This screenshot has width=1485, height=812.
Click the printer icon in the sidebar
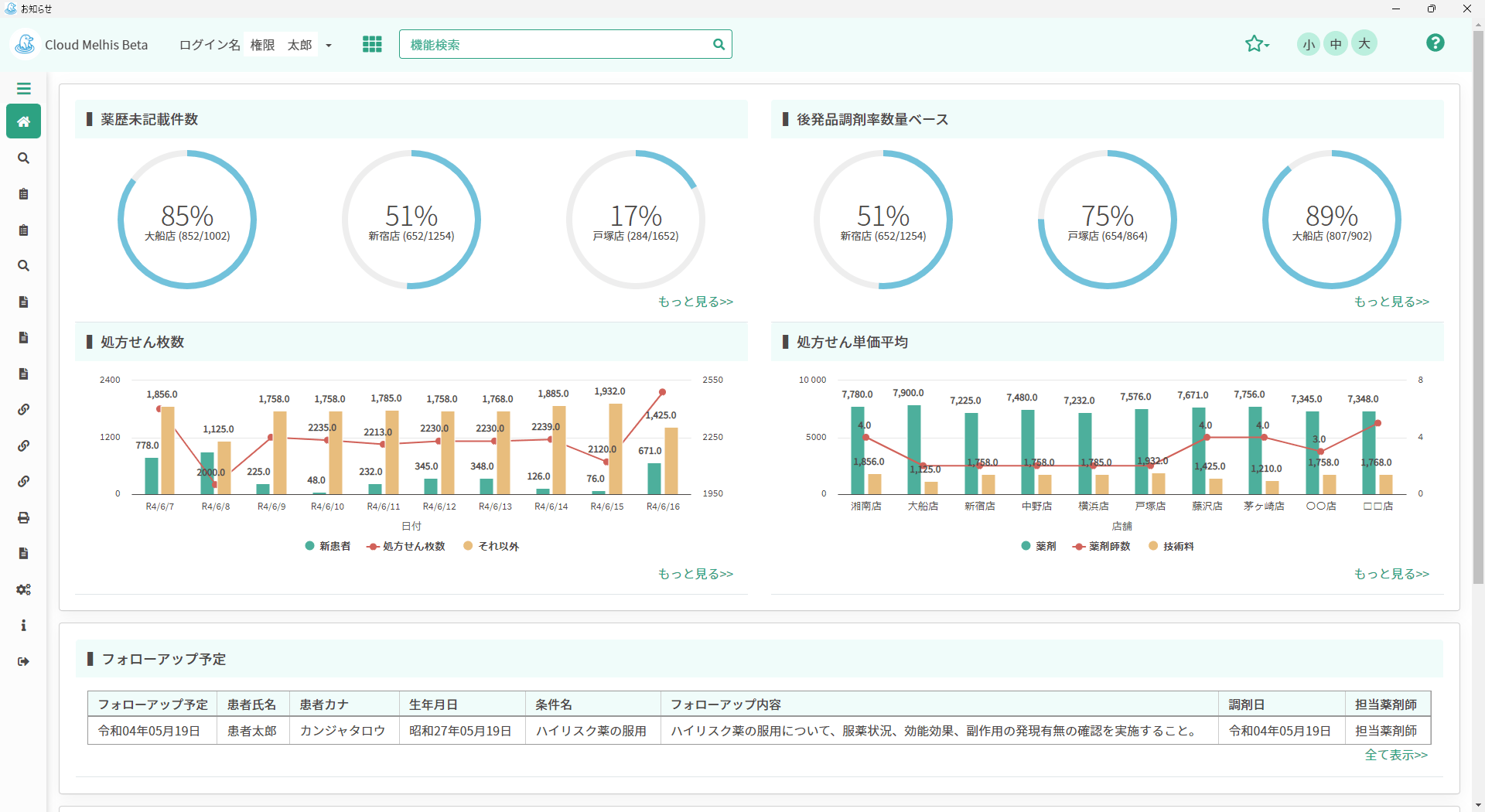tap(23, 517)
